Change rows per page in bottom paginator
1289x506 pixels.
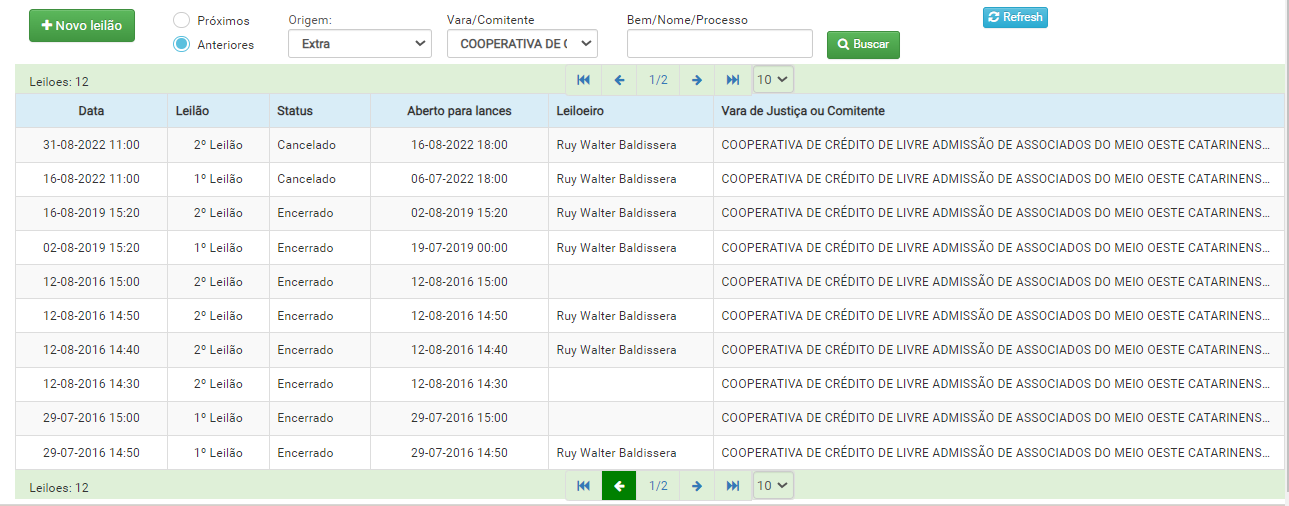point(773,486)
